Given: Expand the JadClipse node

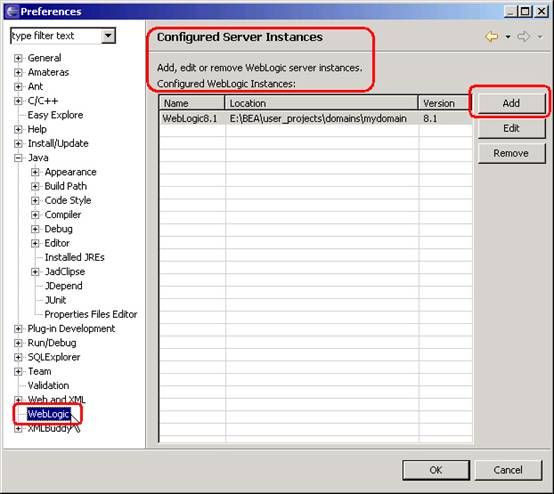Looking at the screenshot, I should coord(35,272).
